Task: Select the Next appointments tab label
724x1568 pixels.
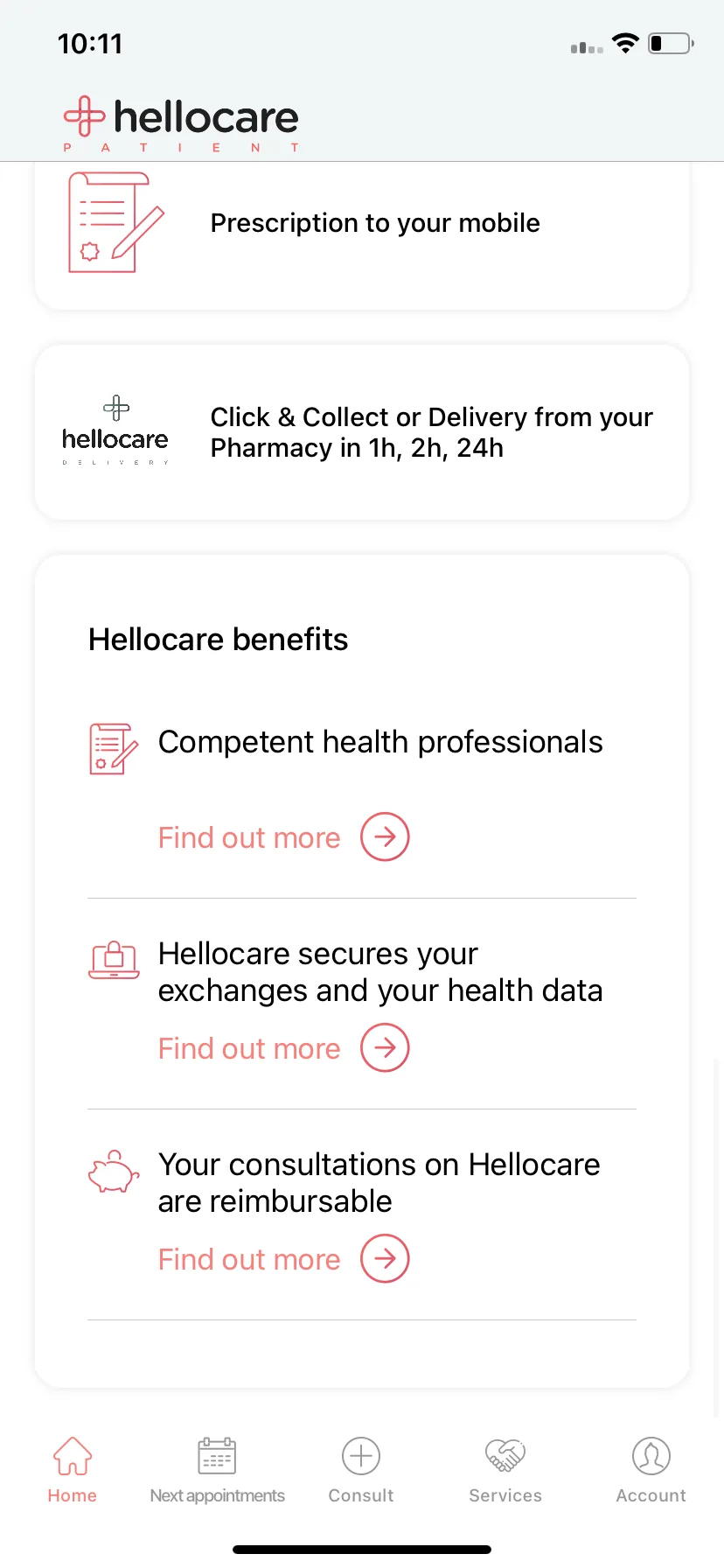Action: click(217, 1495)
